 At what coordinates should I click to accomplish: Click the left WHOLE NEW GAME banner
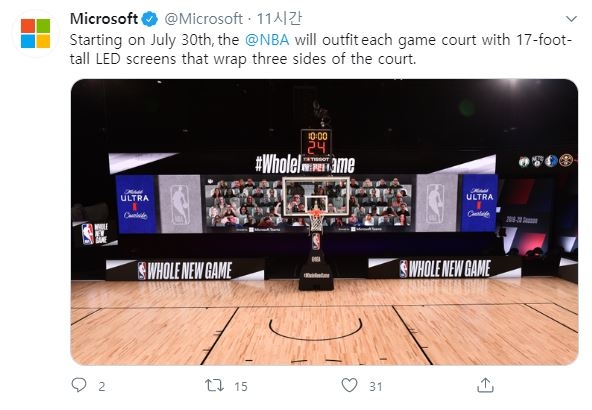[x=185, y=270]
